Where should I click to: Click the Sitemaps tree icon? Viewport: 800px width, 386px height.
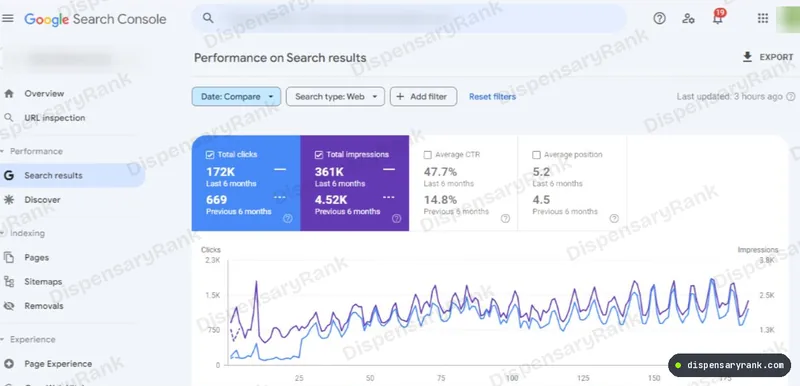9,281
